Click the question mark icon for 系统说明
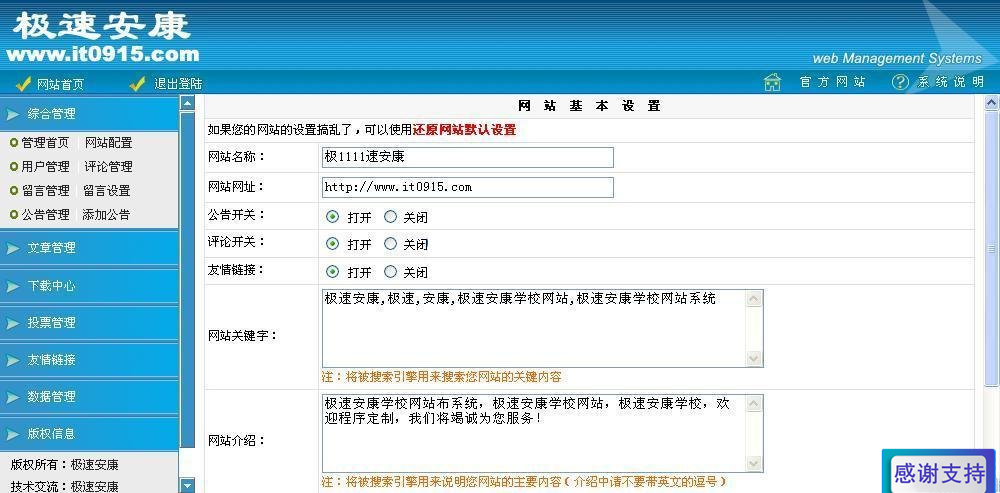 tap(900, 82)
